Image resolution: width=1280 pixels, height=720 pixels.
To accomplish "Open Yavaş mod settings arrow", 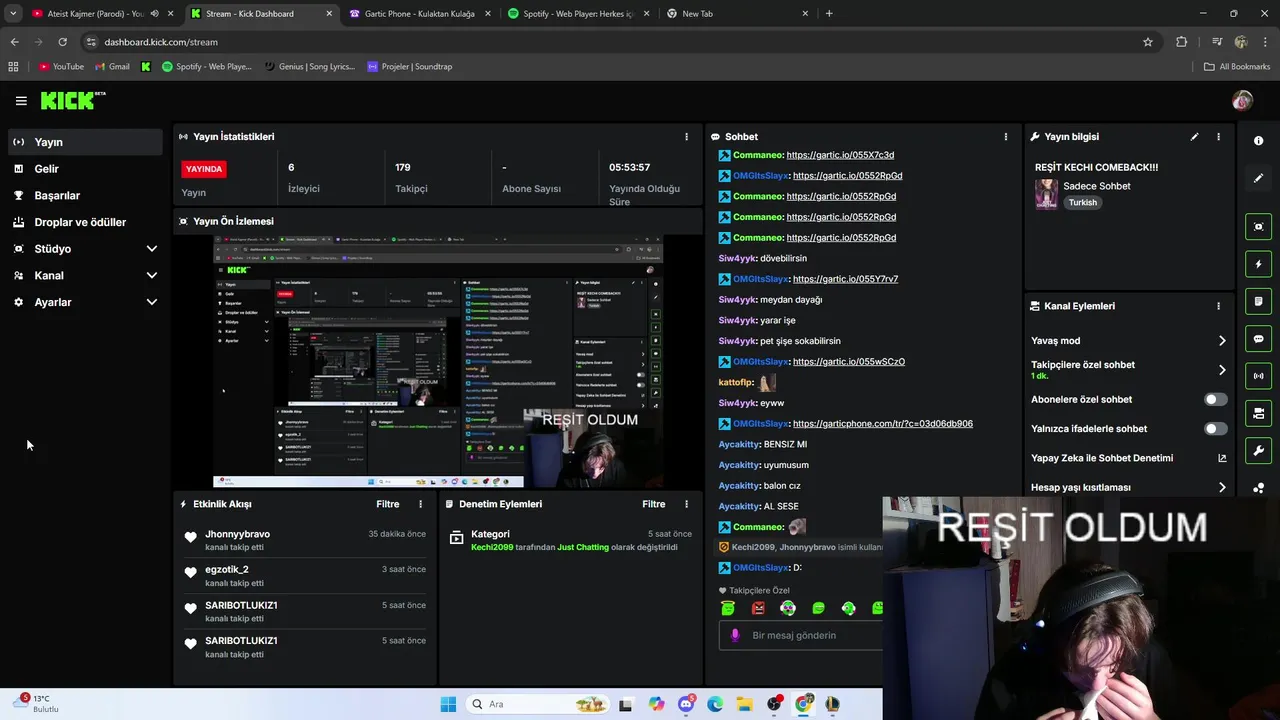I will [x=1222, y=341].
